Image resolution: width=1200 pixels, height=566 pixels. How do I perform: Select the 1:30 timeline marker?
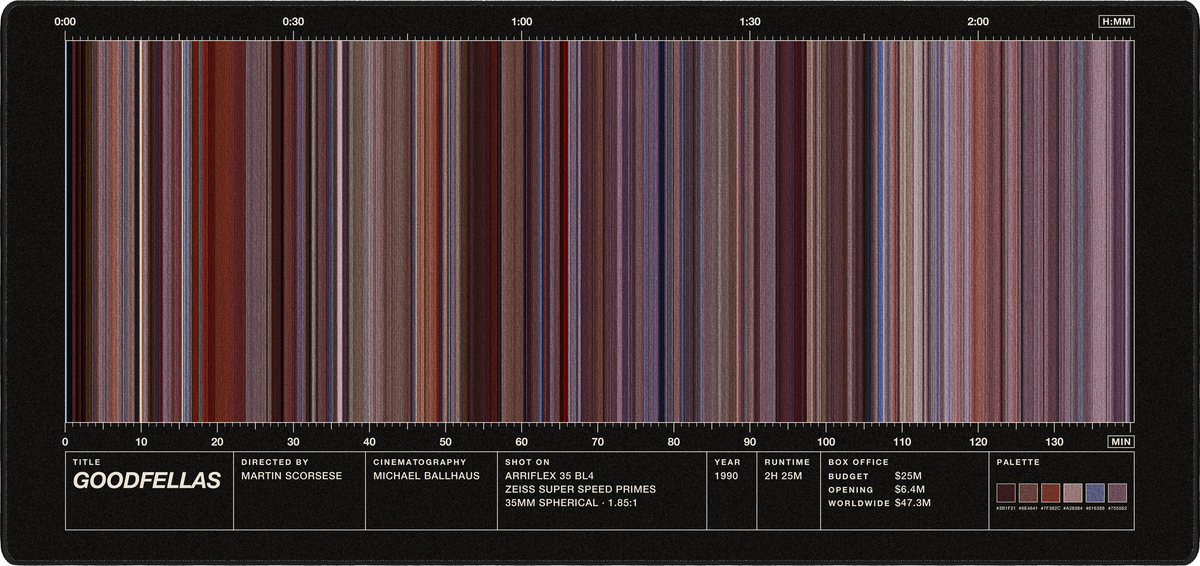[750, 21]
